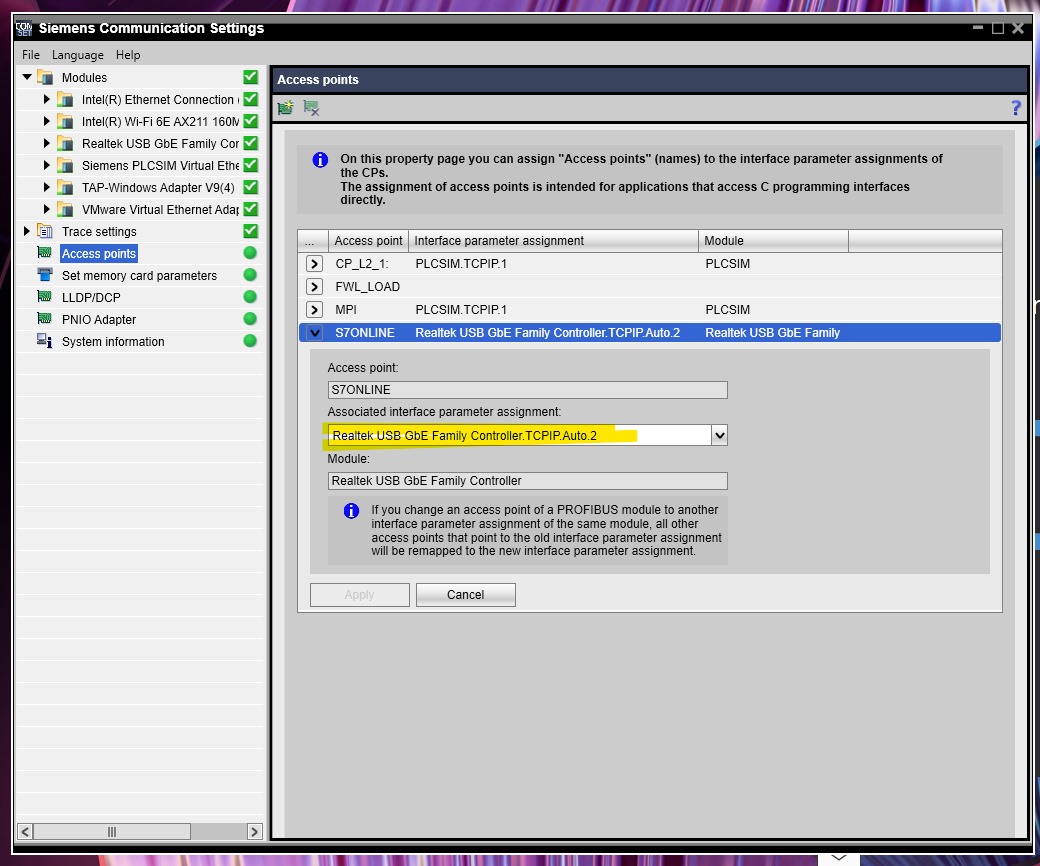The width and height of the screenshot is (1040, 866).
Task: Click the Siemens Communication Settings title bar icon
Action: 25,29
